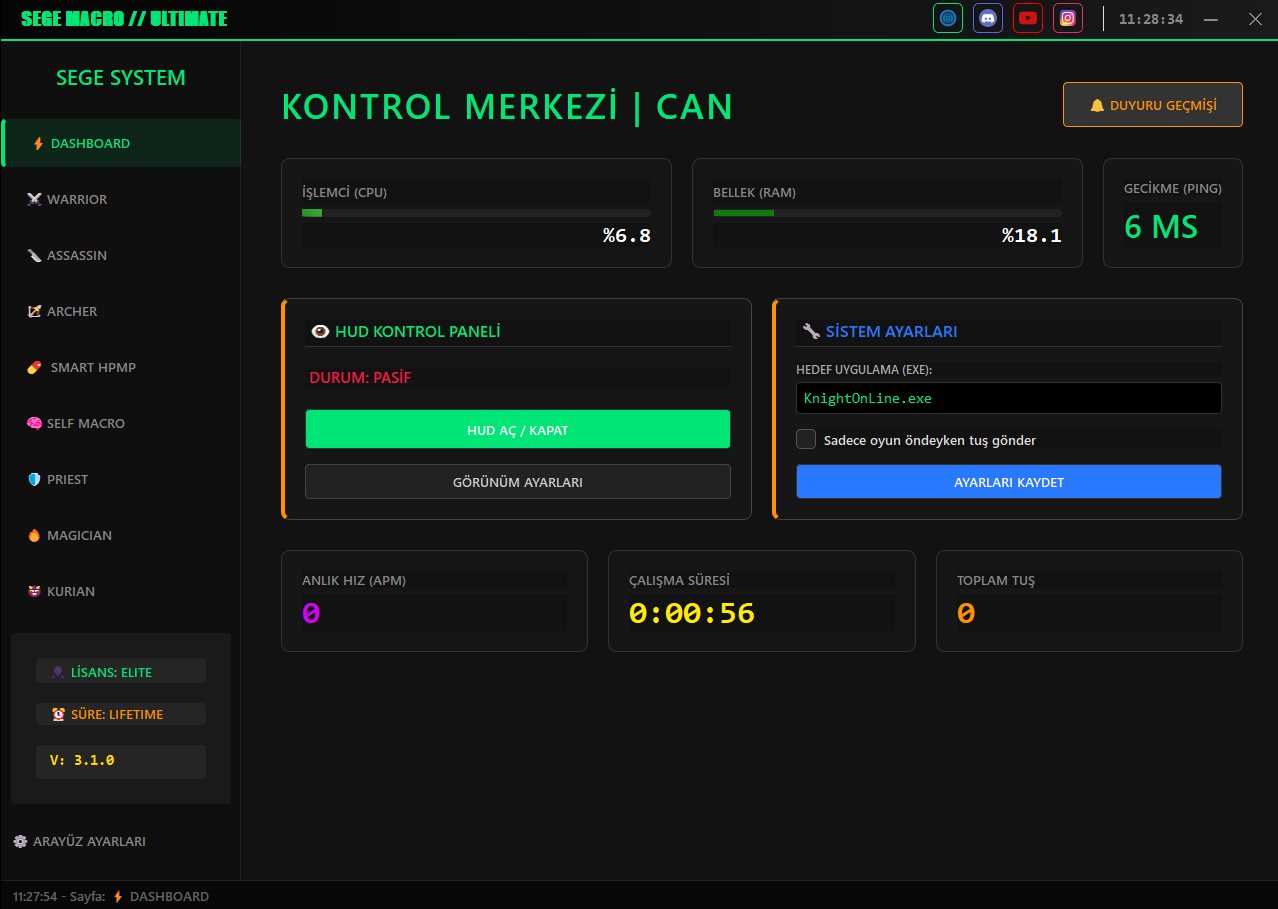This screenshot has width=1278, height=909.
Task: Click the eye icon in HUD Kontrol Paneli
Action: click(x=320, y=332)
